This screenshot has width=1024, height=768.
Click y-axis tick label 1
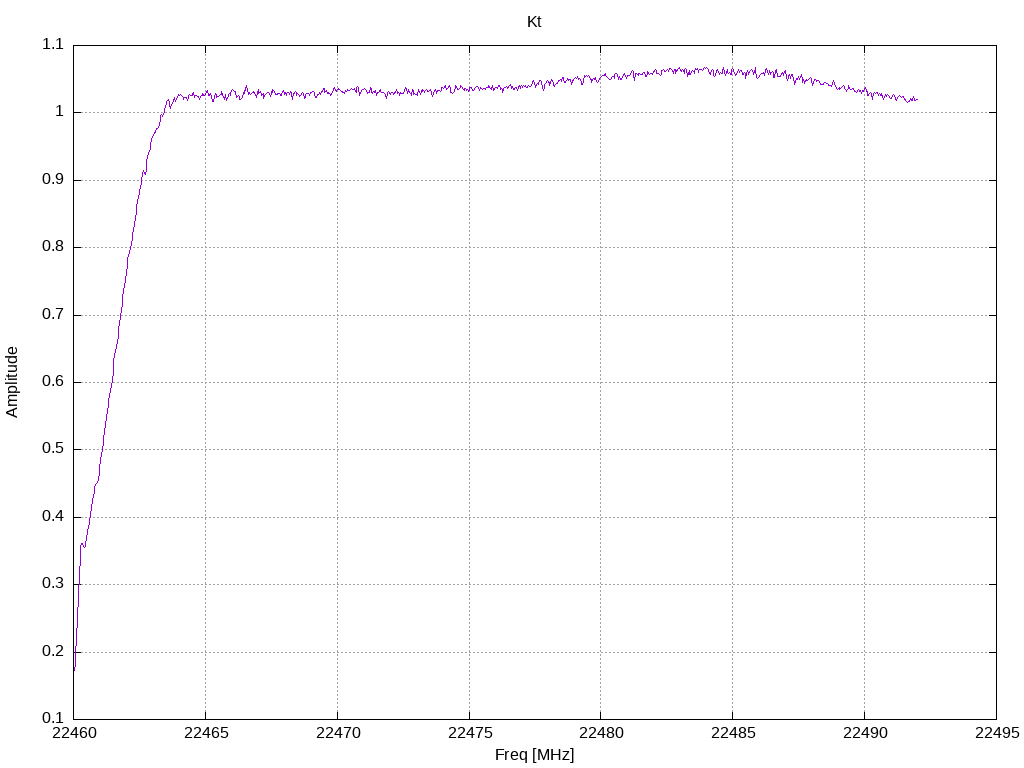pos(59,112)
